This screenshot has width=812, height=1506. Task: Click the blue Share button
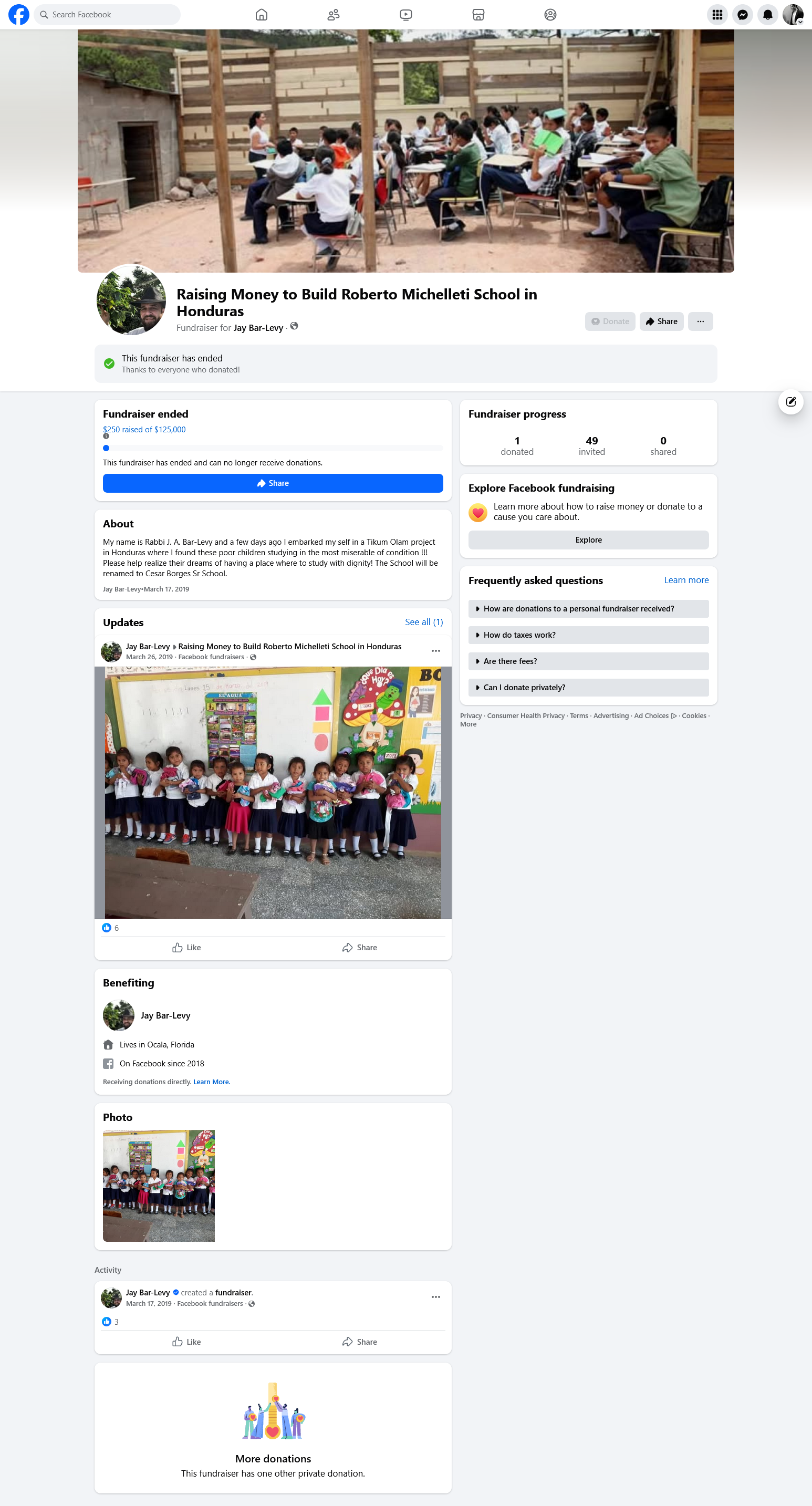[273, 483]
